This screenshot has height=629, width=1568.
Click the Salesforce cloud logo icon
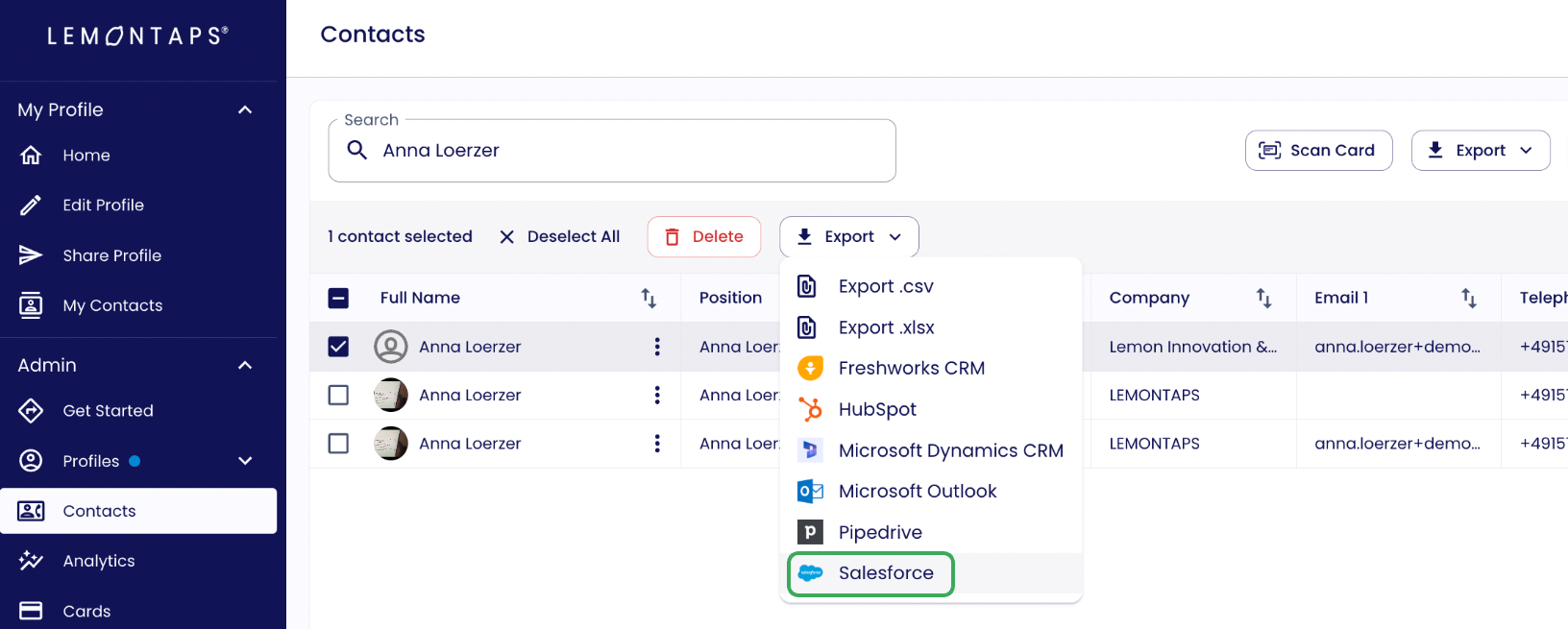pos(810,572)
